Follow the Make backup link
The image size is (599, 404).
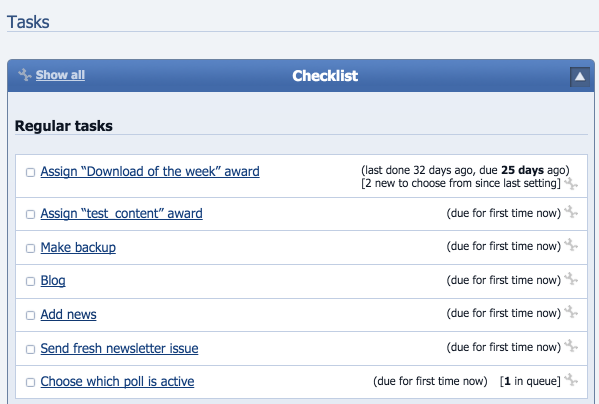click(x=78, y=247)
